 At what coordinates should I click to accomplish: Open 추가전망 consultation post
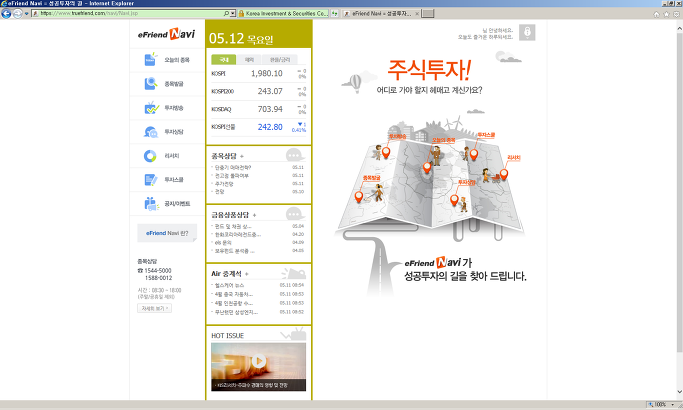click(224, 184)
